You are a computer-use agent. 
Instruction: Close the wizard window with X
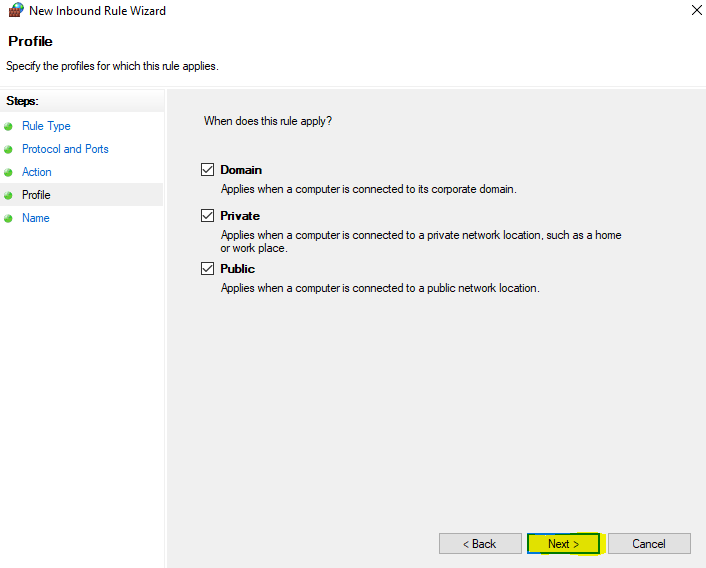(695, 11)
